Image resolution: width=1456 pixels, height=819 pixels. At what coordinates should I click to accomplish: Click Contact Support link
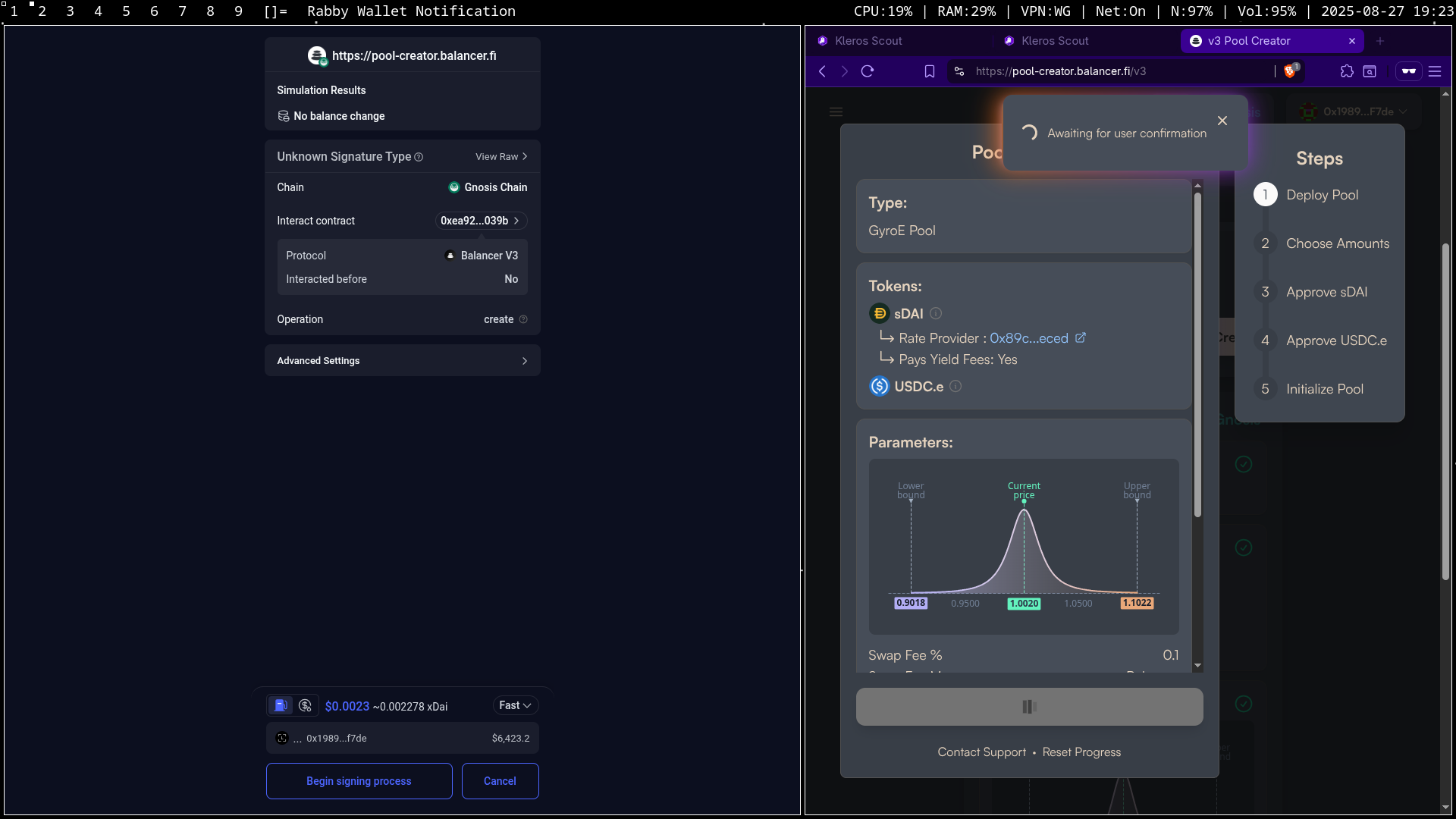pyautogui.click(x=981, y=752)
